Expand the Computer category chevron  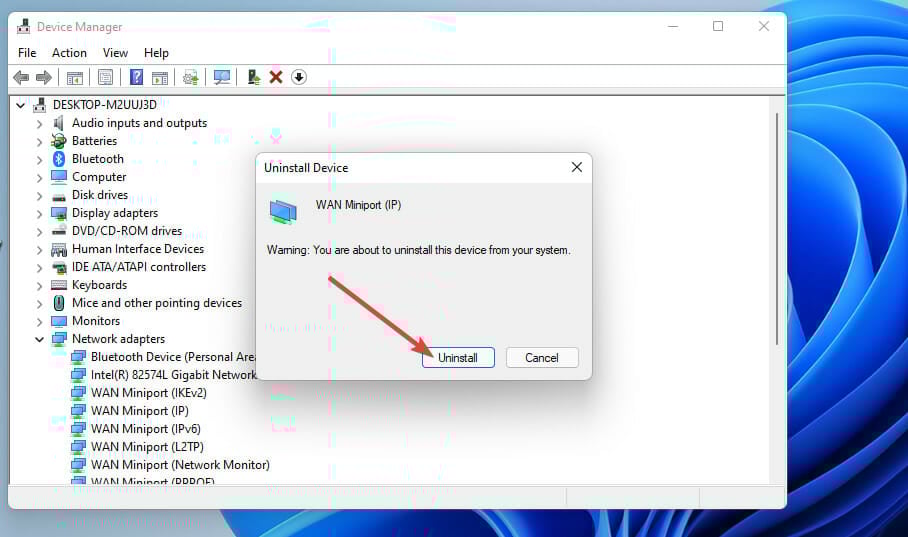(x=39, y=178)
